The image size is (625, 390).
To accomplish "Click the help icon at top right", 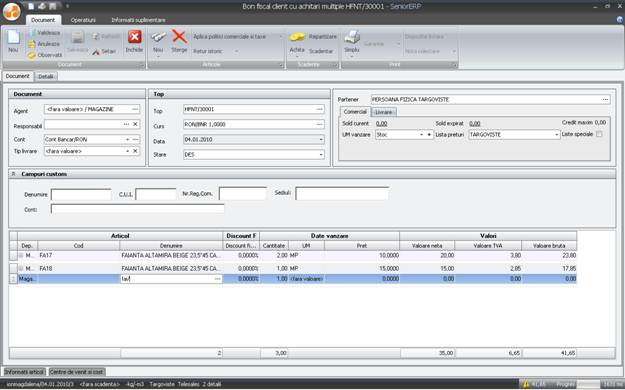I will (620, 20).
